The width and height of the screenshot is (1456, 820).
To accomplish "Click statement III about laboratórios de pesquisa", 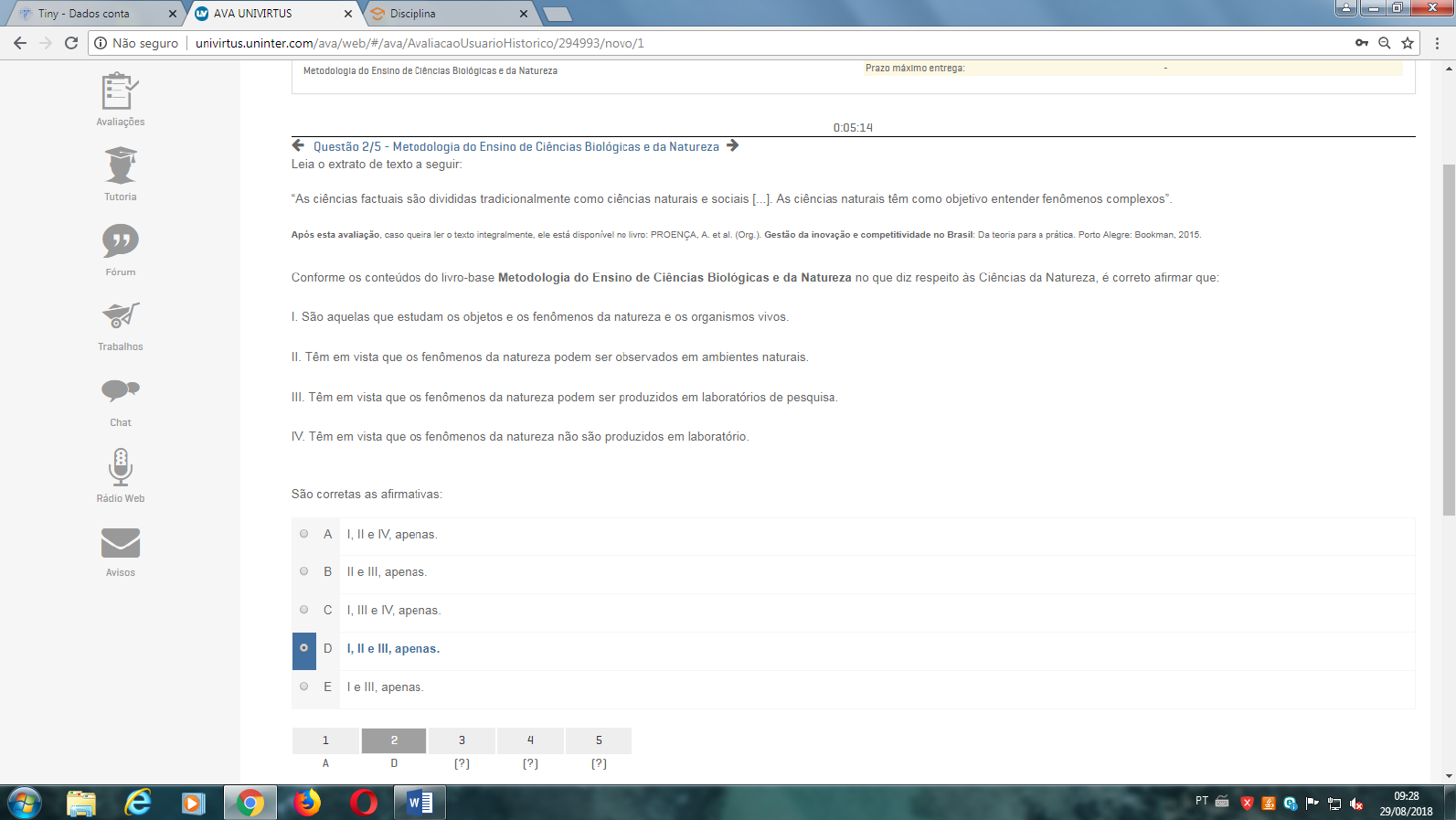I will click(x=565, y=398).
